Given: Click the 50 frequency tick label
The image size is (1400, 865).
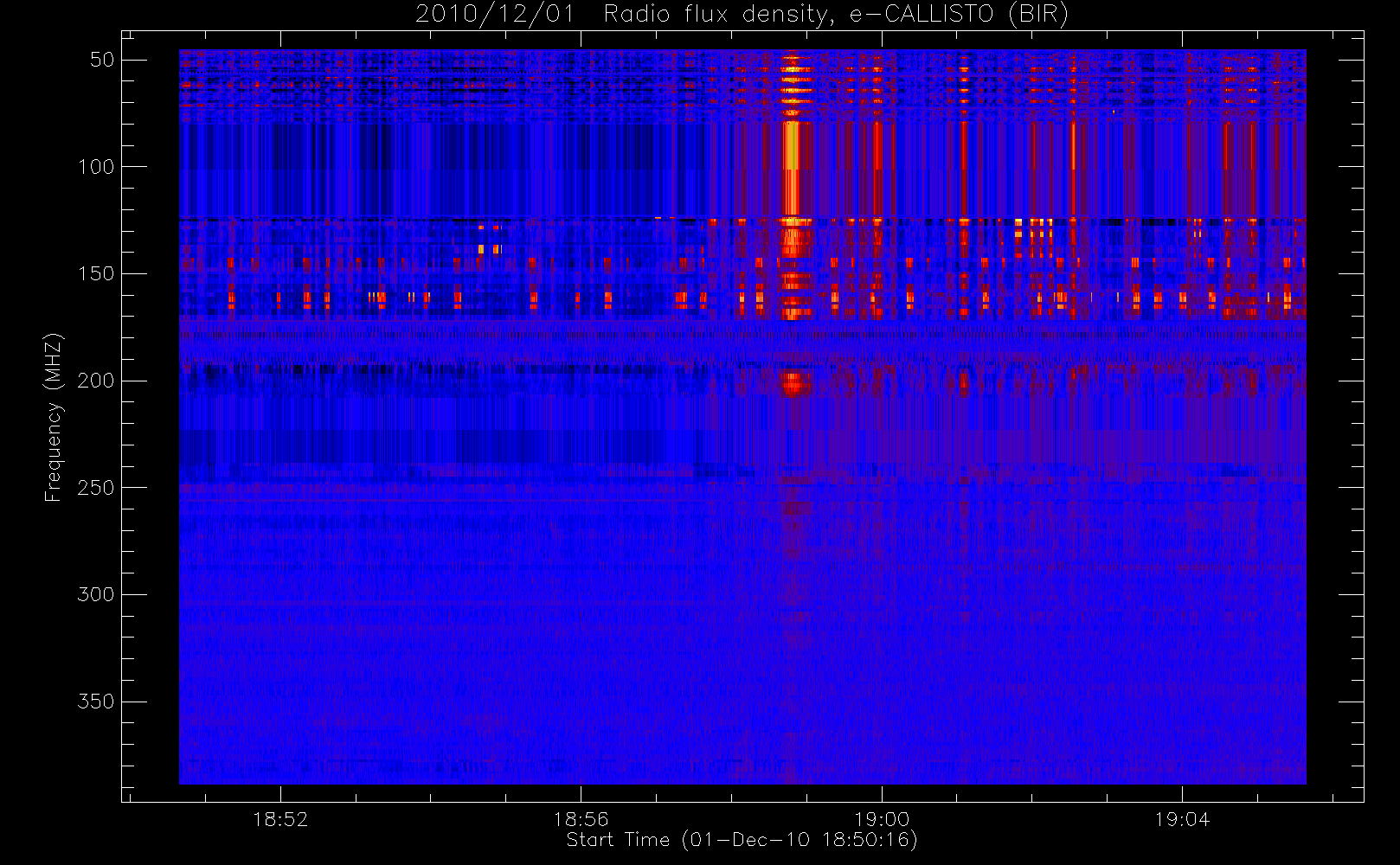Looking at the screenshot, I should (102, 60).
